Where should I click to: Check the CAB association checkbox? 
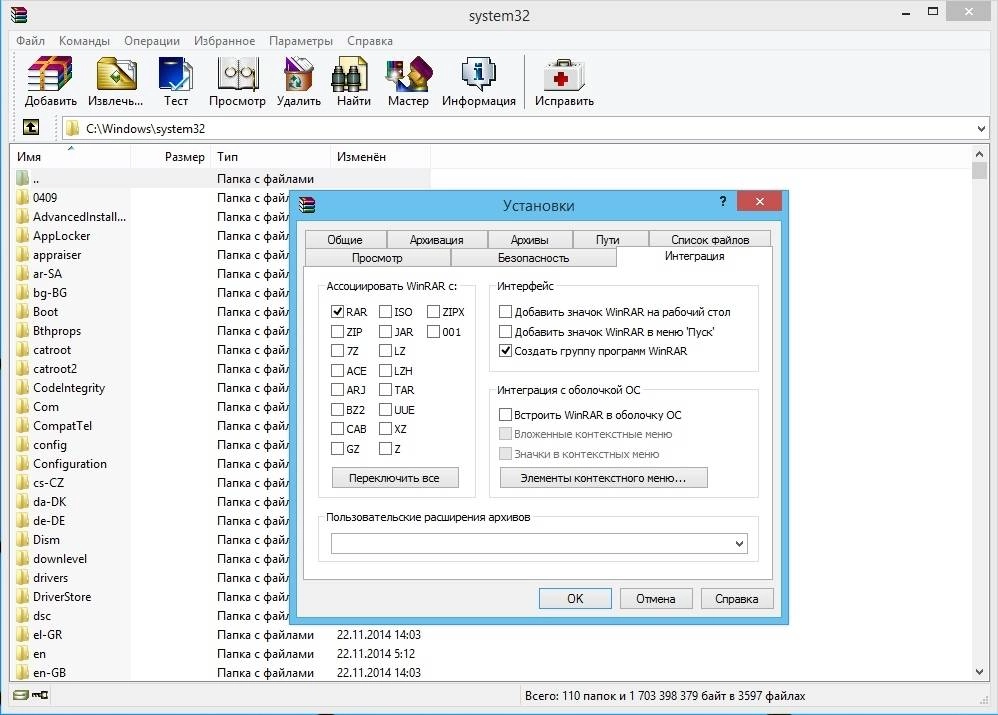tap(338, 428)
